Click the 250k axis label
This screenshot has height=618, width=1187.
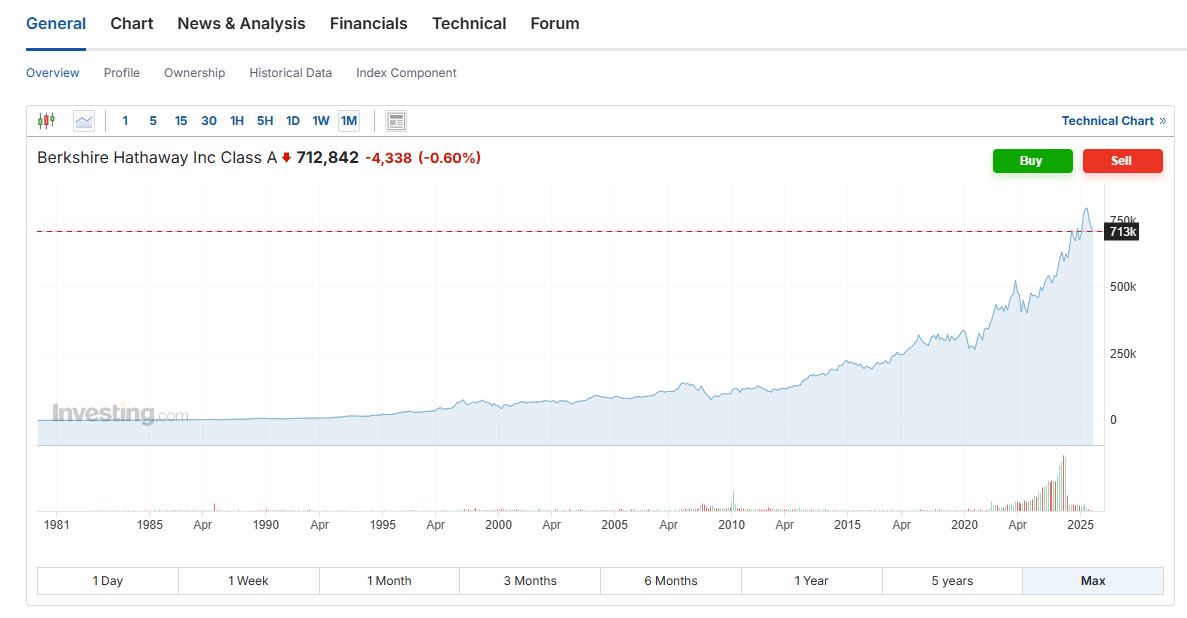[x=1123, y=354]
